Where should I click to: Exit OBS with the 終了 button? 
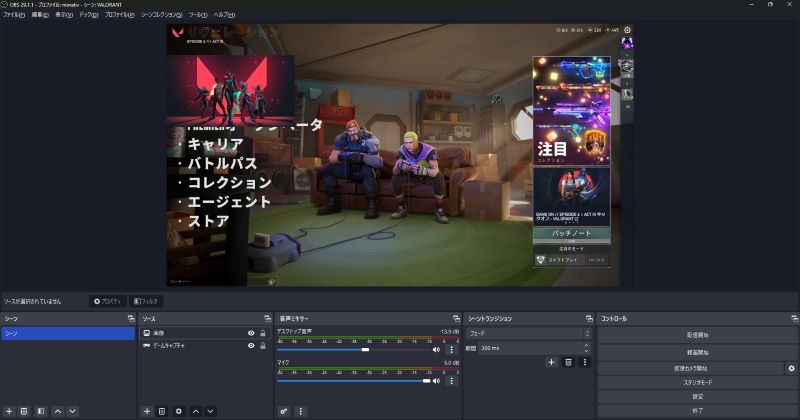pos(697,410)
